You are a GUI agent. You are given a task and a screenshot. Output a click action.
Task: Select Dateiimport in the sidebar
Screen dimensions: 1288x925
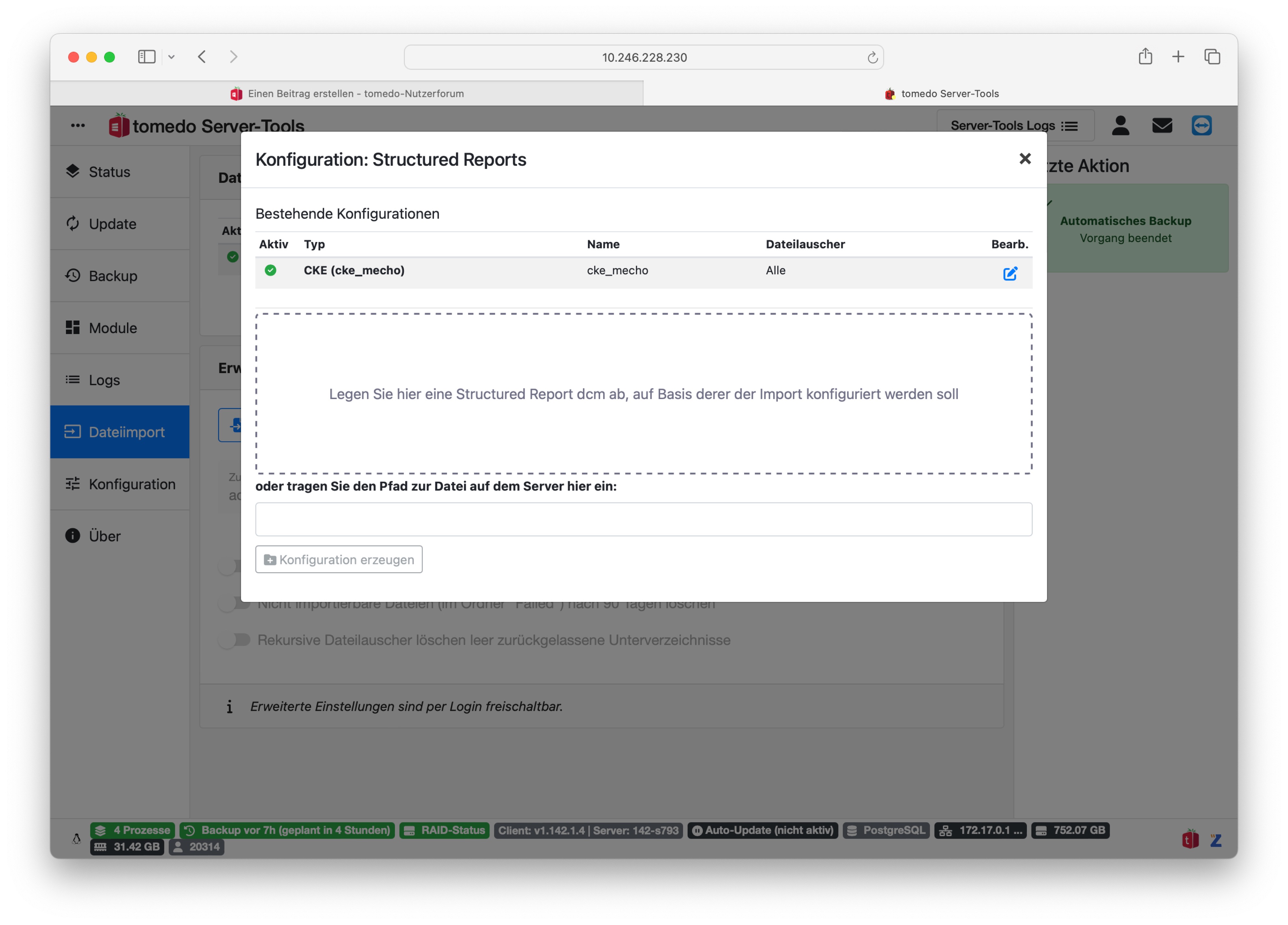click(x=120, y=432)
